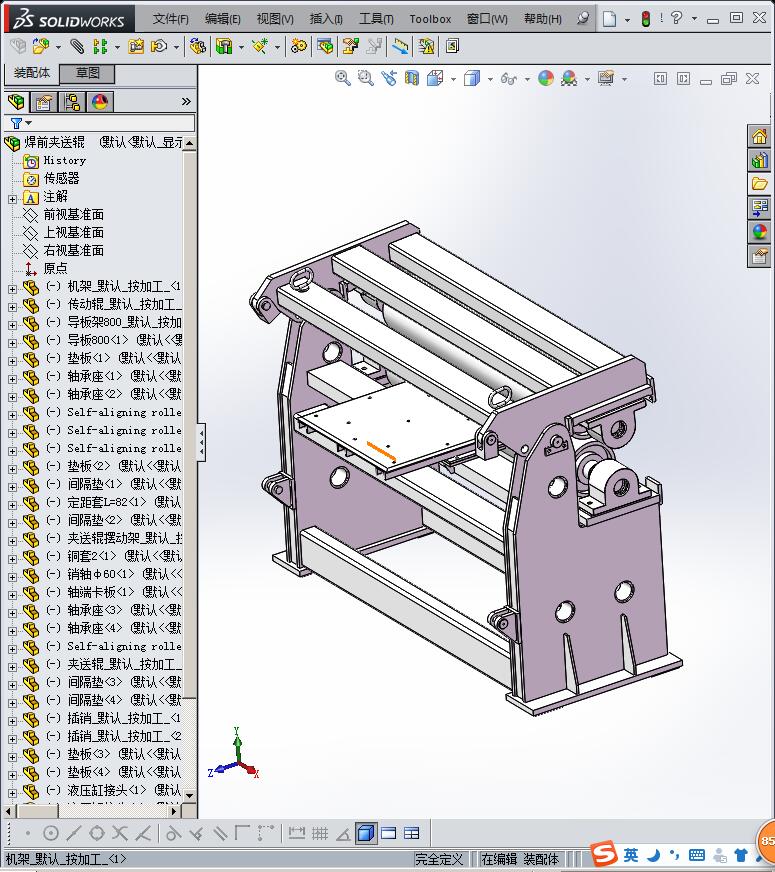This screenshot has height=872, width=775.
Task: Toggle the Section View tool
Action: click(412, 78)
